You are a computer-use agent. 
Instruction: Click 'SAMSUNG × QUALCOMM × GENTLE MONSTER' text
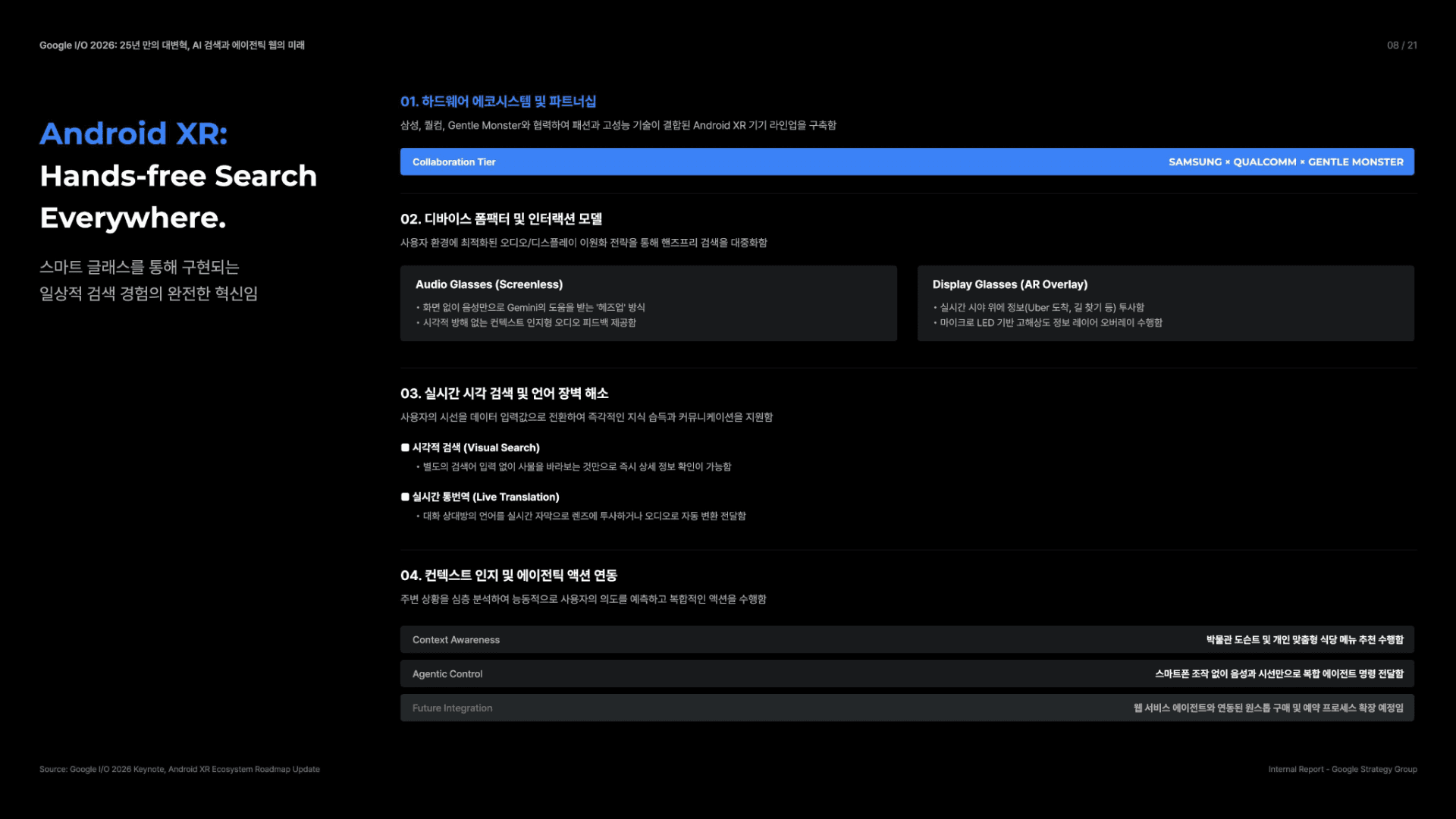click(1285, 162)
